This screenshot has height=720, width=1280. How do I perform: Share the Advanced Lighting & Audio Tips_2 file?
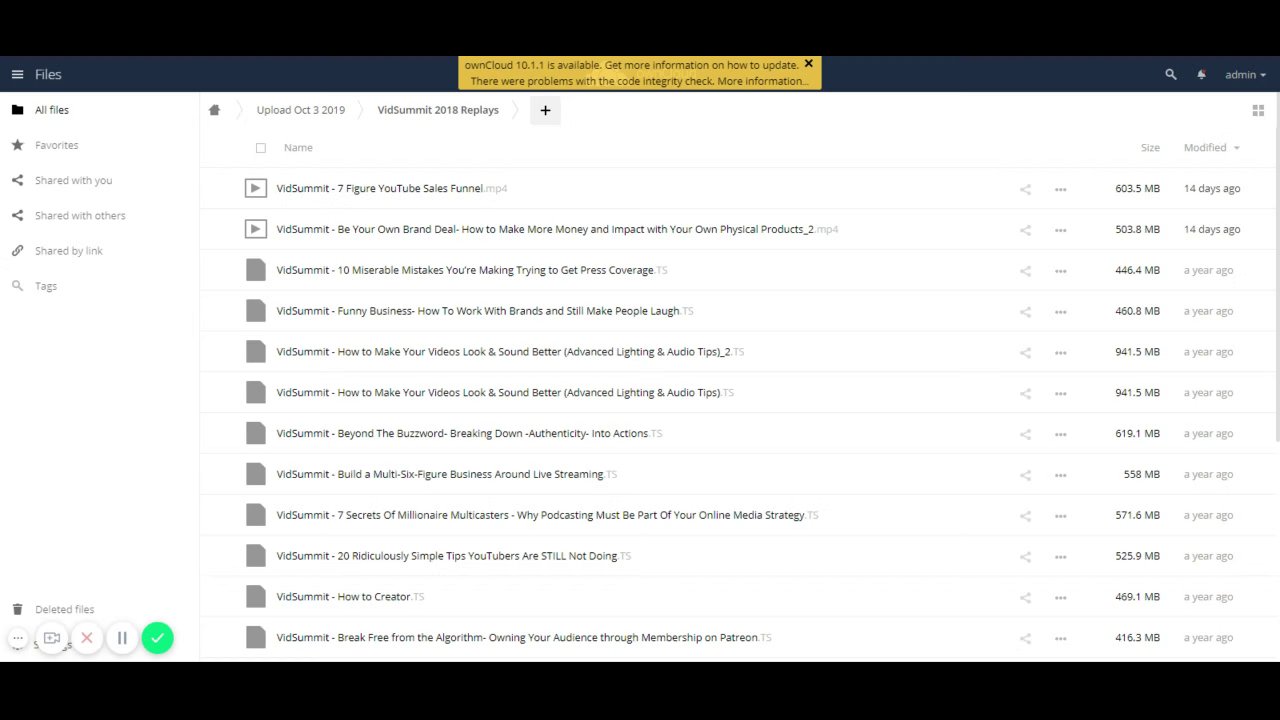coord(1025,353)
